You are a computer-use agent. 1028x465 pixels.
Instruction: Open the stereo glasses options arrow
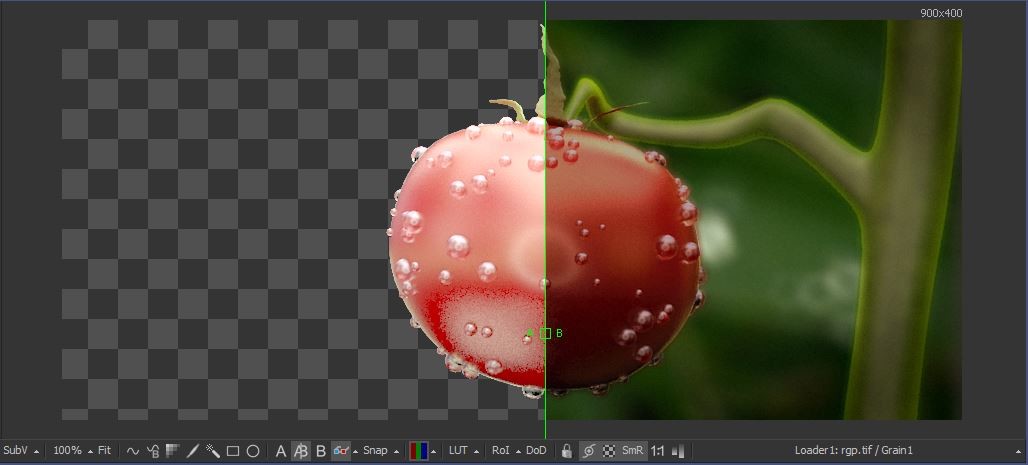tap(355, 451)
